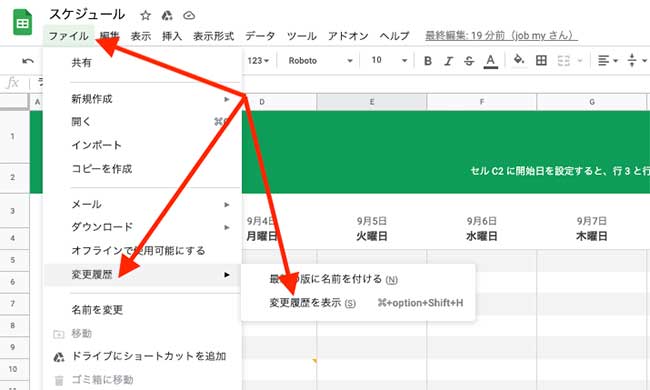Screen dimensions: 650x390
Task: Select オフラインで使用可能にする menu item
Action: click(x=142, y=251)
